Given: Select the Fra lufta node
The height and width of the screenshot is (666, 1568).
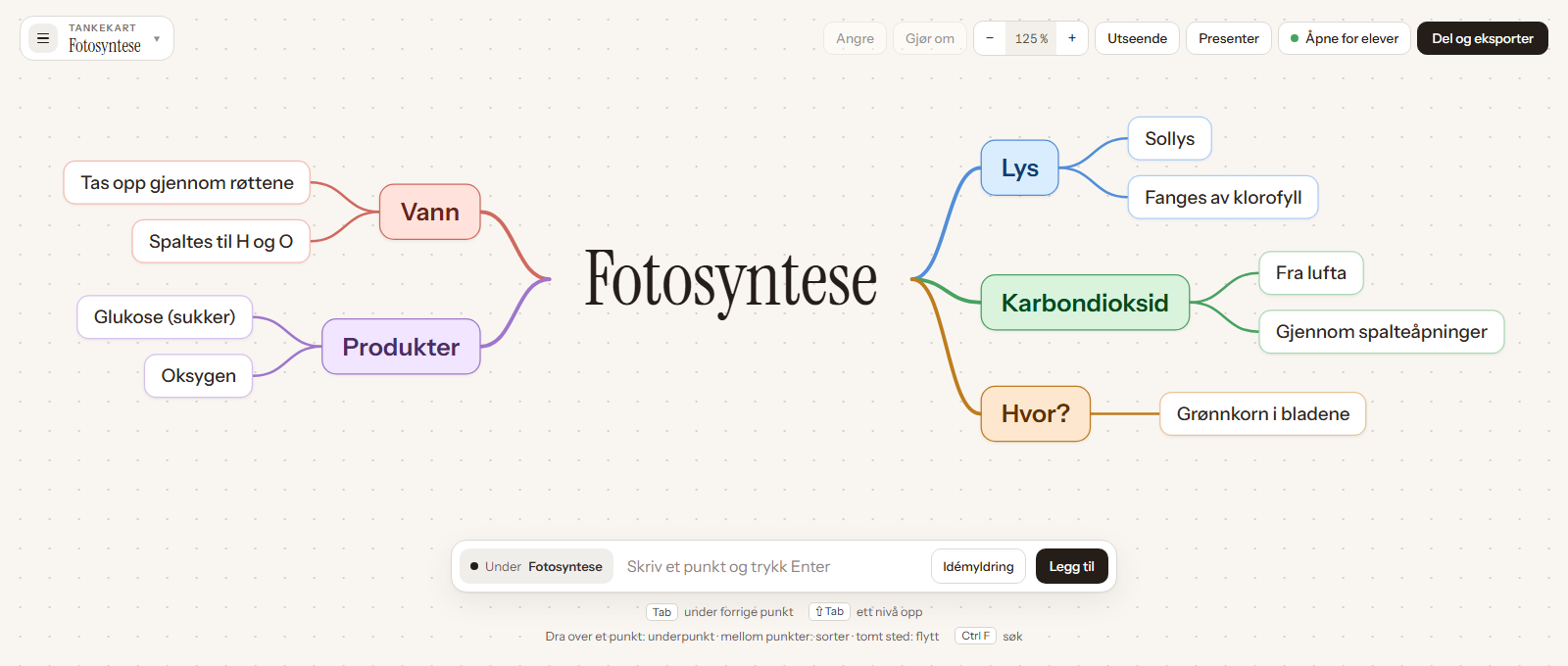Looking at the screenshot, I should click(x=1311, y=272).
